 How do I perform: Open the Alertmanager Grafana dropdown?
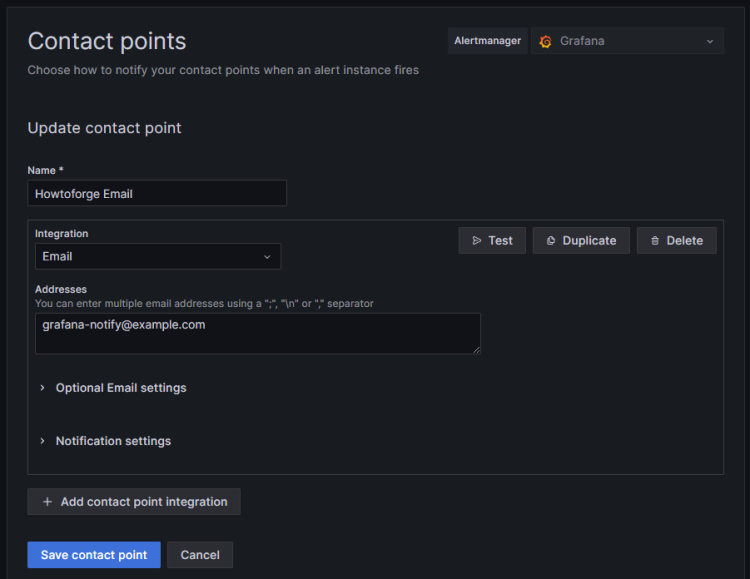[627, 42]
